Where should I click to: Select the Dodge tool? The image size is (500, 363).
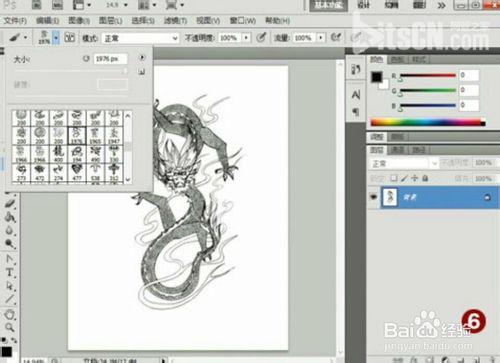pyautogui.click(x=10, y=244)
